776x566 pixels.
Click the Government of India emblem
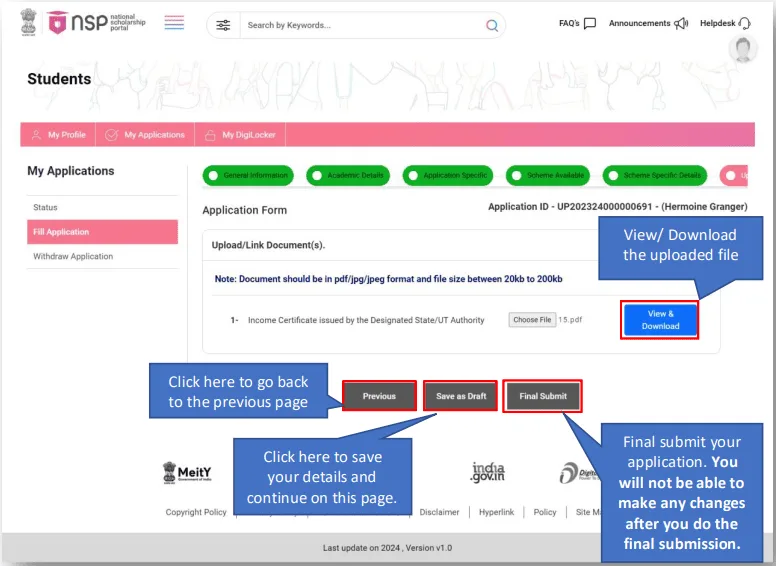coord(29,22)
